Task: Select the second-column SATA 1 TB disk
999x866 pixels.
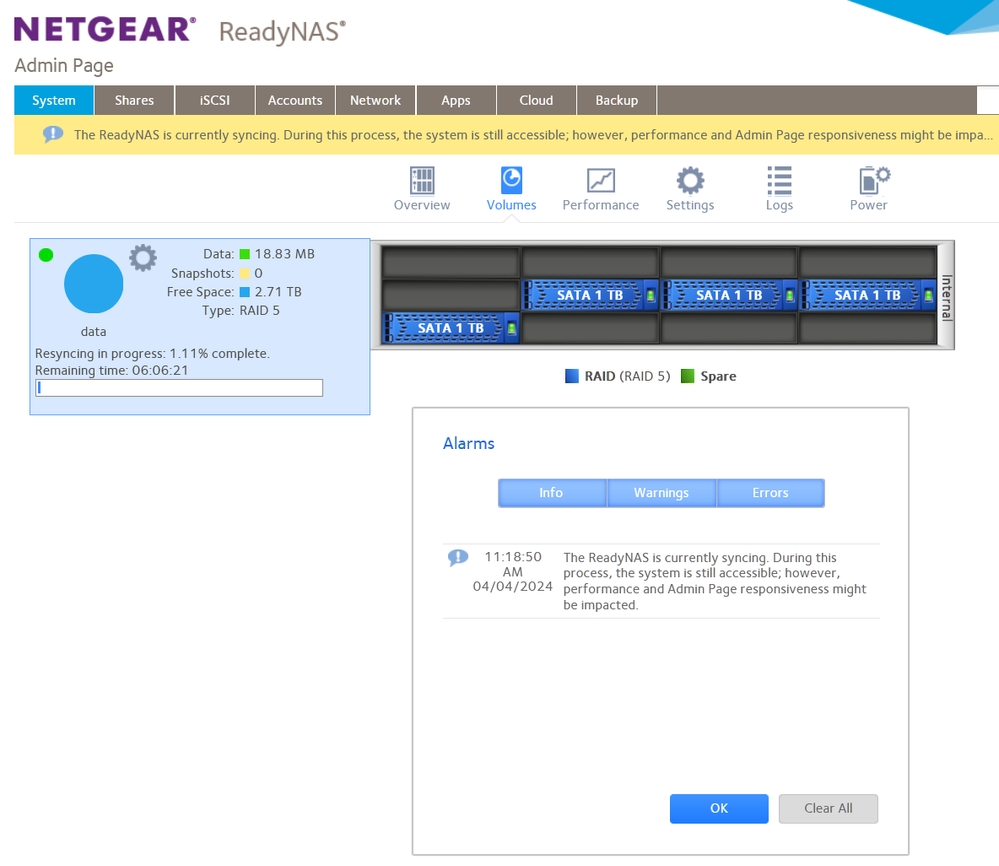Action: pyautogui.click(x=590, y=295)
